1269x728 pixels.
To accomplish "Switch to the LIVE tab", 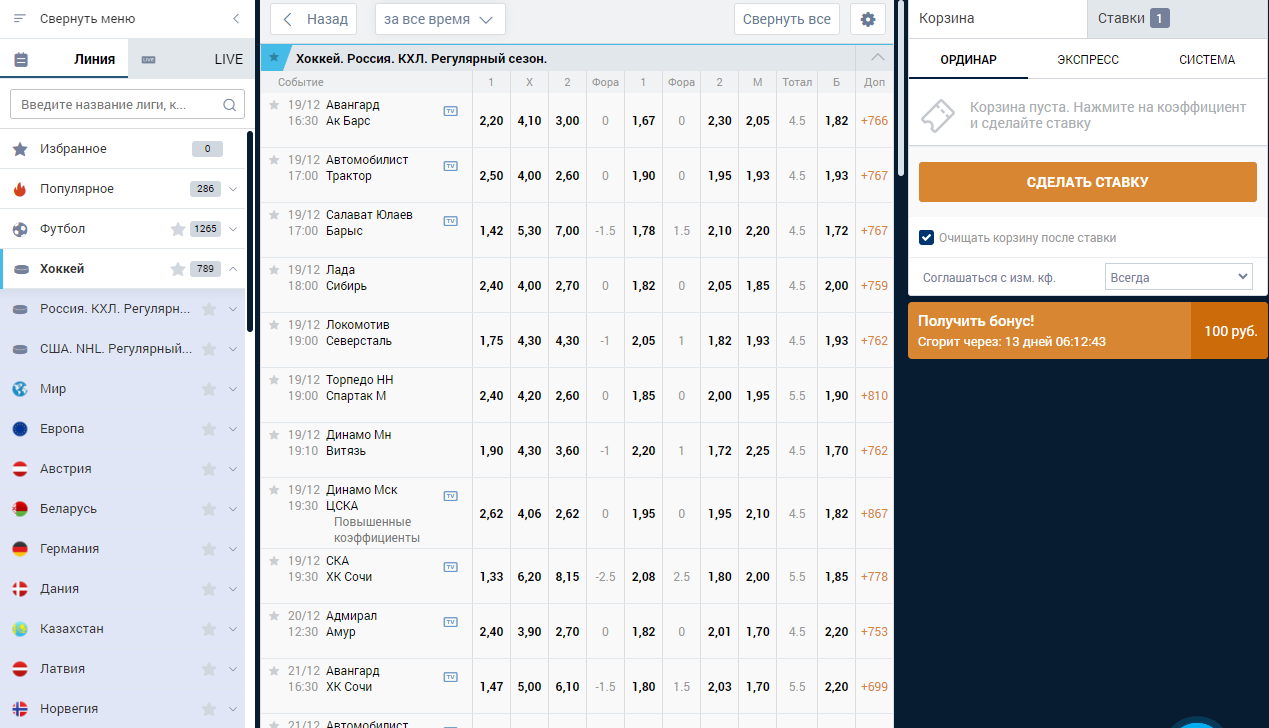I will click(192, 59).
